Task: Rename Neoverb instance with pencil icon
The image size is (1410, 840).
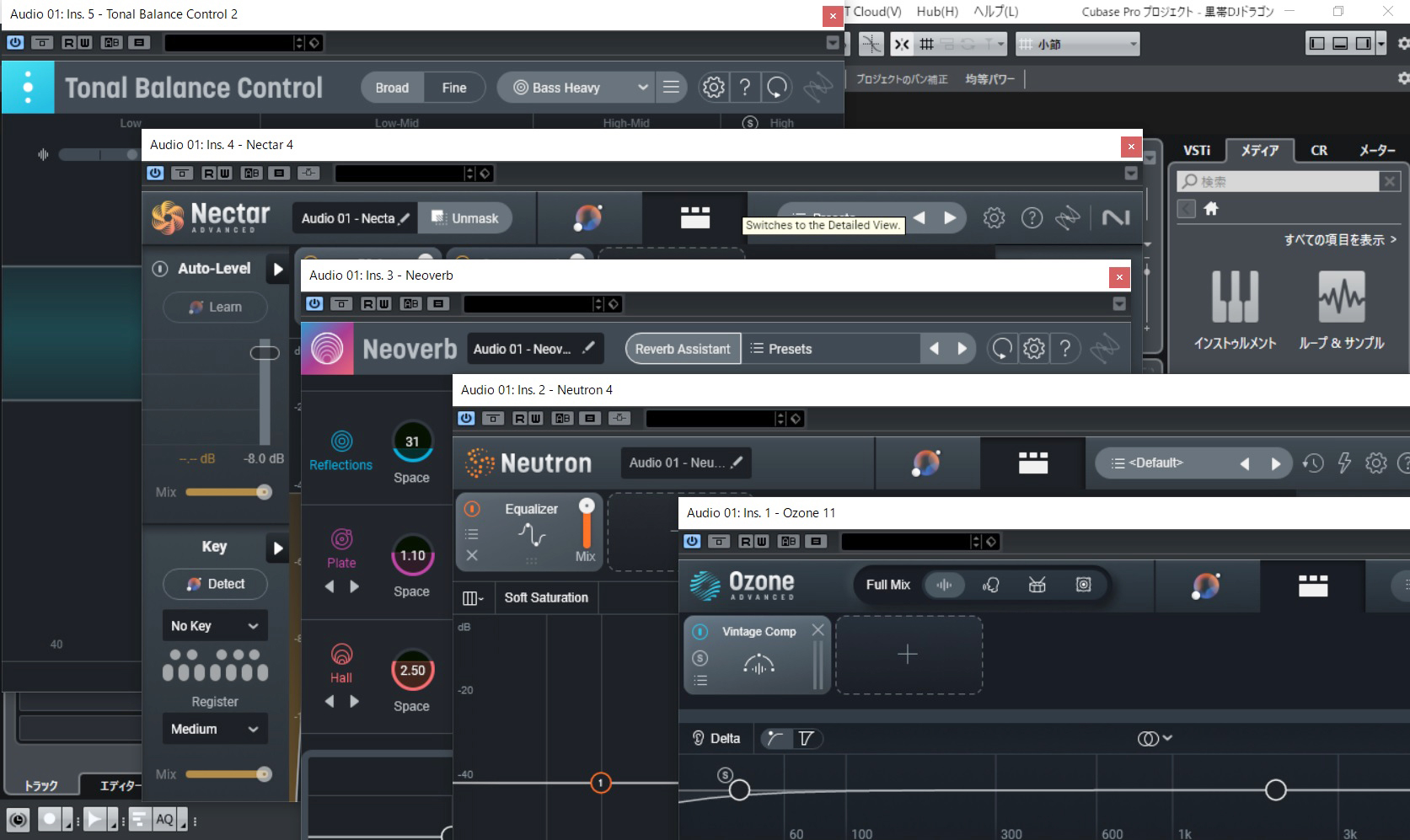Action: pos(589,348)
